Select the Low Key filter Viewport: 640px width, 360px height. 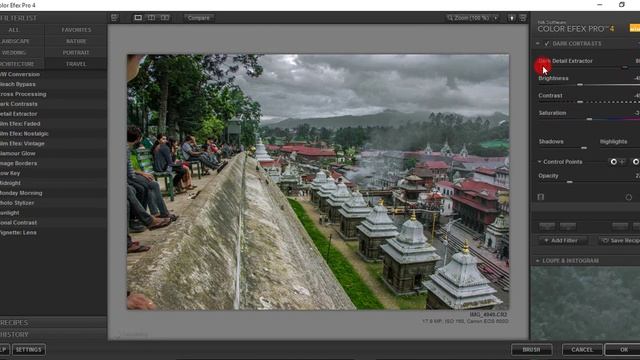click(53, 173)
